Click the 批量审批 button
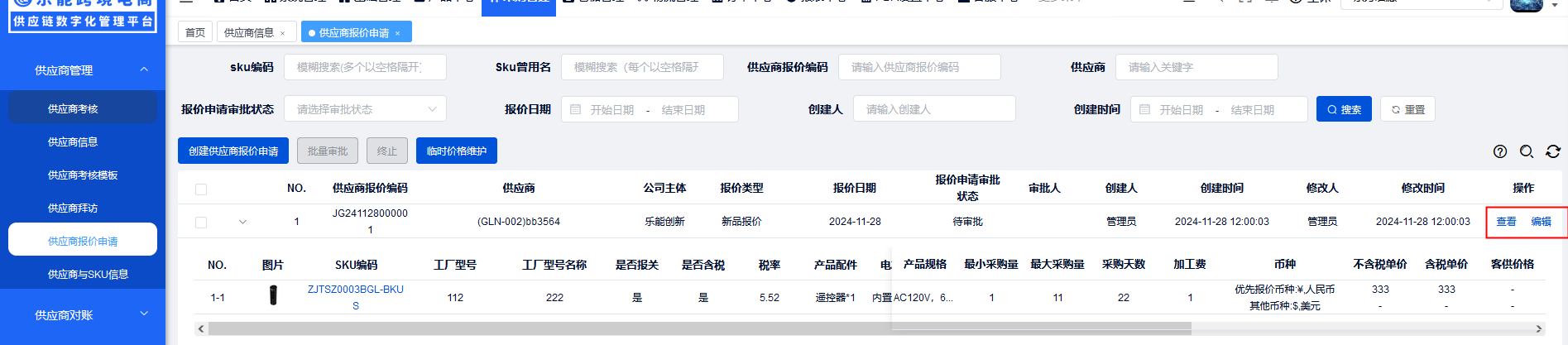 [328, 151]
